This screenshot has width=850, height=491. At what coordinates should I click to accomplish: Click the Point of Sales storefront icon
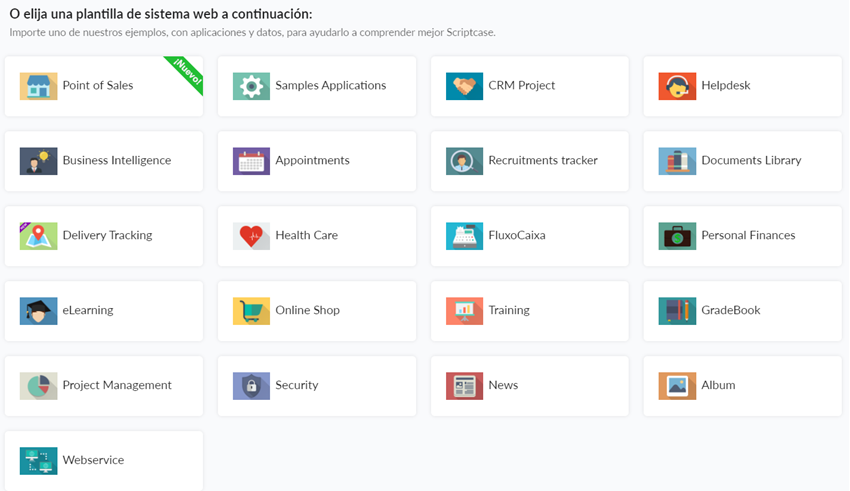(x=38, y=86)
